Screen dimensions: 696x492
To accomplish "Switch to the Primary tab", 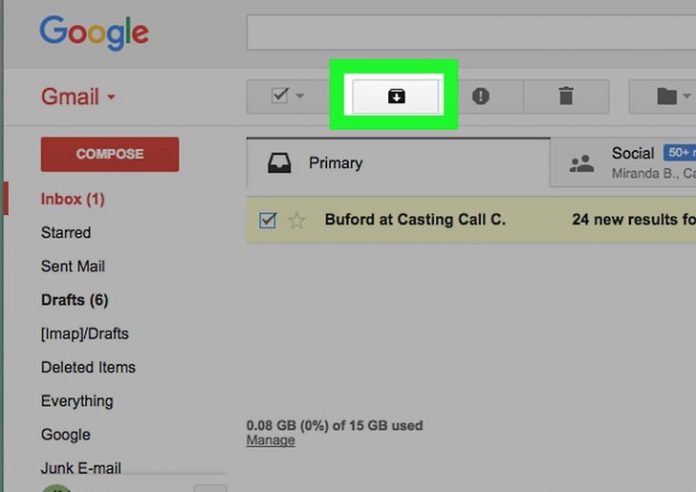I will (335, 163).
